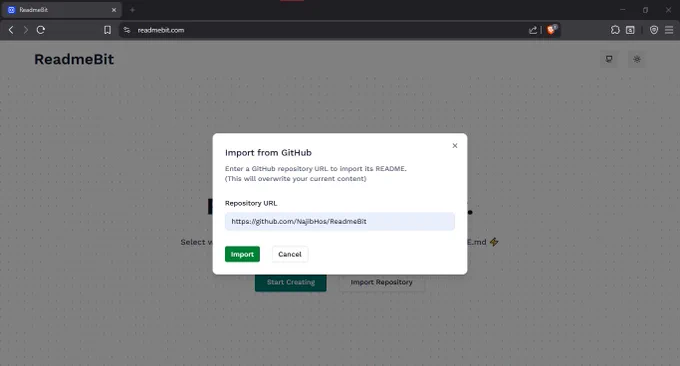Bookmark this page with bookmark icon

click(x=107, y=30)
